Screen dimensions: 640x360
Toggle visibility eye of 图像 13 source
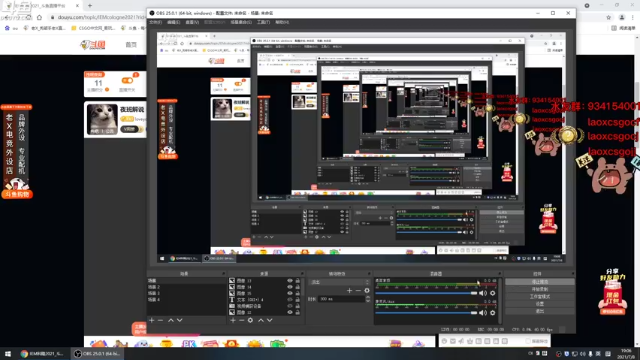(x=290, y=281)
